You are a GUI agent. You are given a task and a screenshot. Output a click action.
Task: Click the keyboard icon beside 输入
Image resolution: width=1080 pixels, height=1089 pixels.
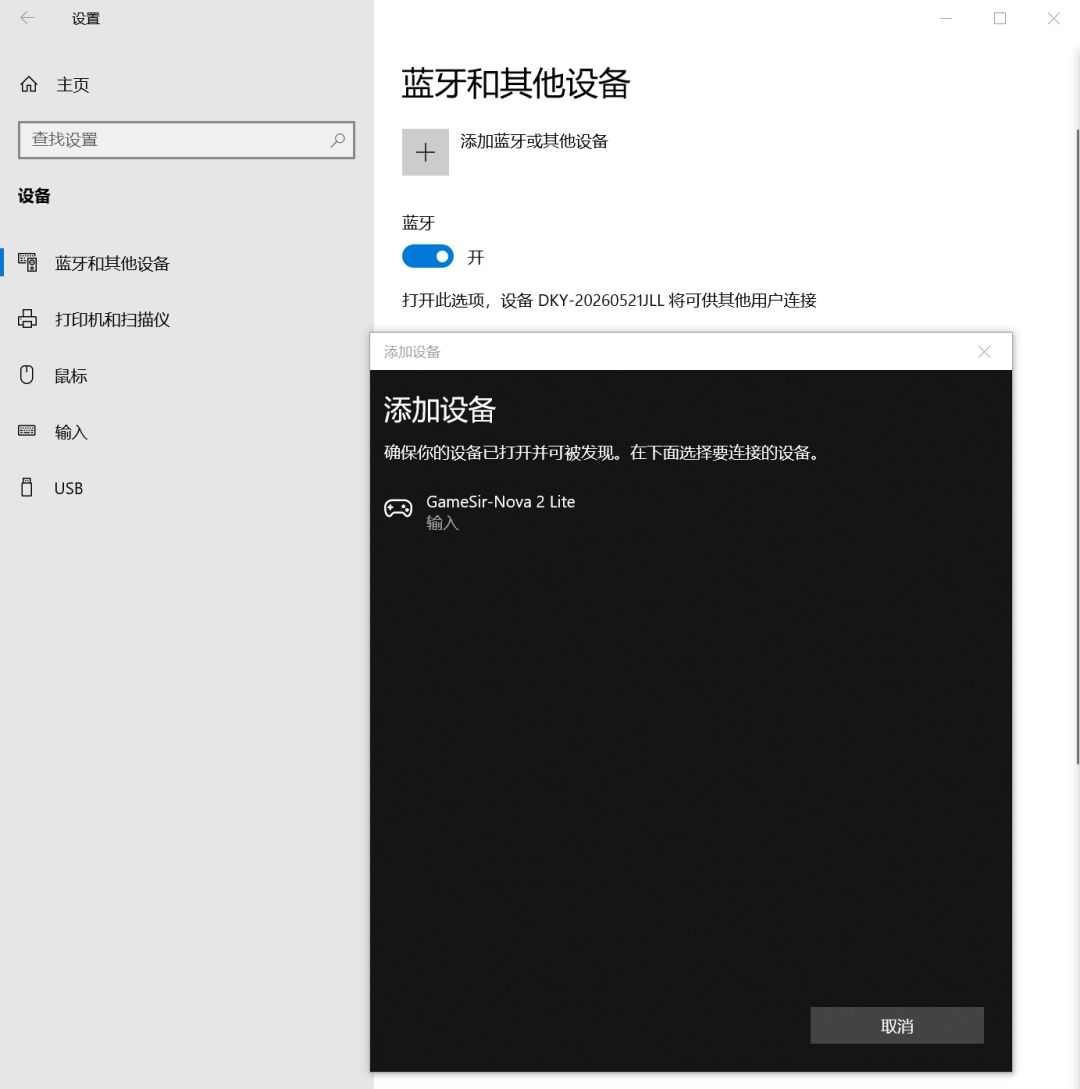click(27, 431)
